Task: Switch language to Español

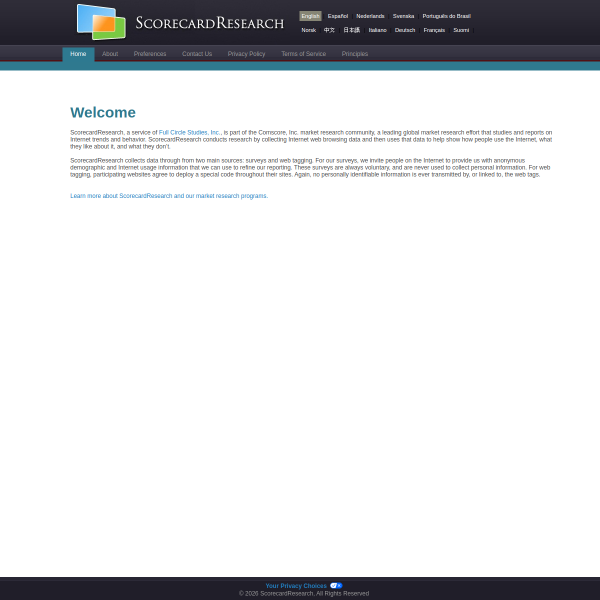Action: (x=338, y=16)
